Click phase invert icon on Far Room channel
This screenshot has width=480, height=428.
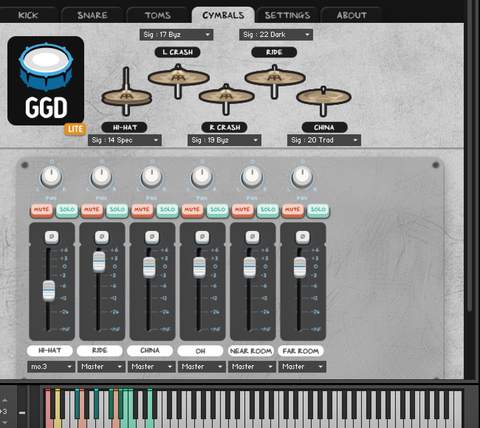(303, 237)
